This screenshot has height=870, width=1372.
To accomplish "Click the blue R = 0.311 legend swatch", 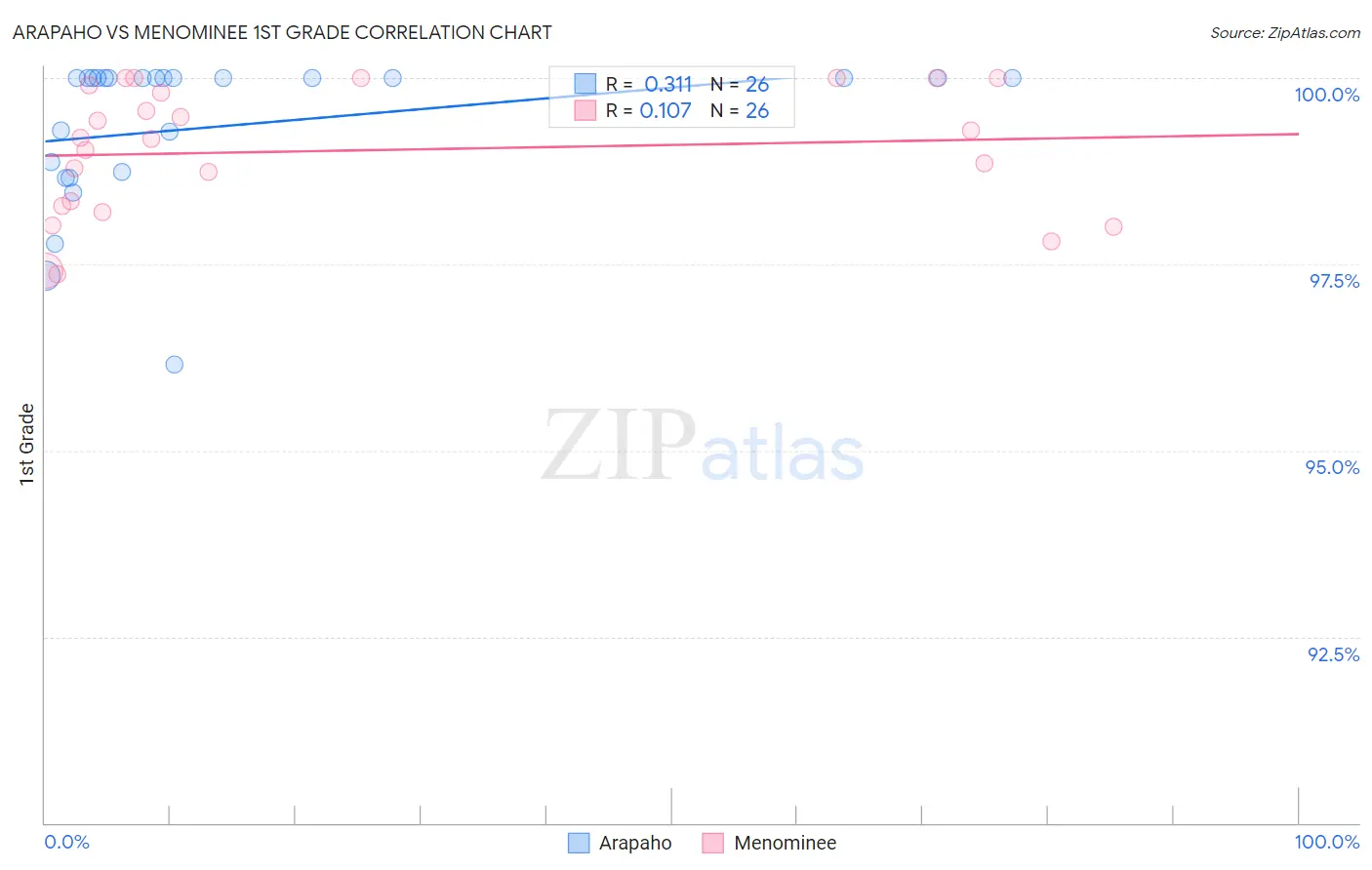I will (585, 84).
